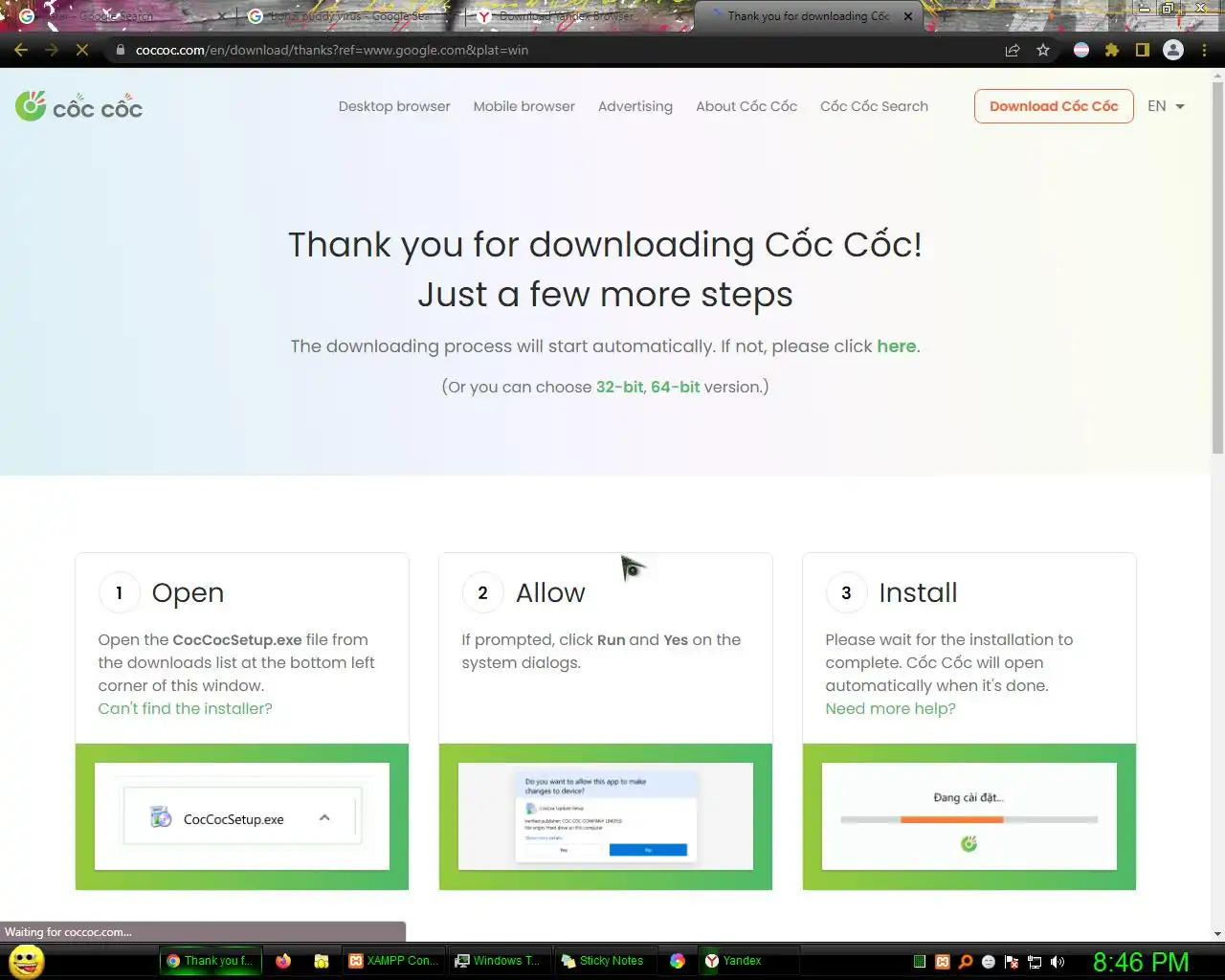Click the network tray icon
1225x980 pixels.
1035,962
